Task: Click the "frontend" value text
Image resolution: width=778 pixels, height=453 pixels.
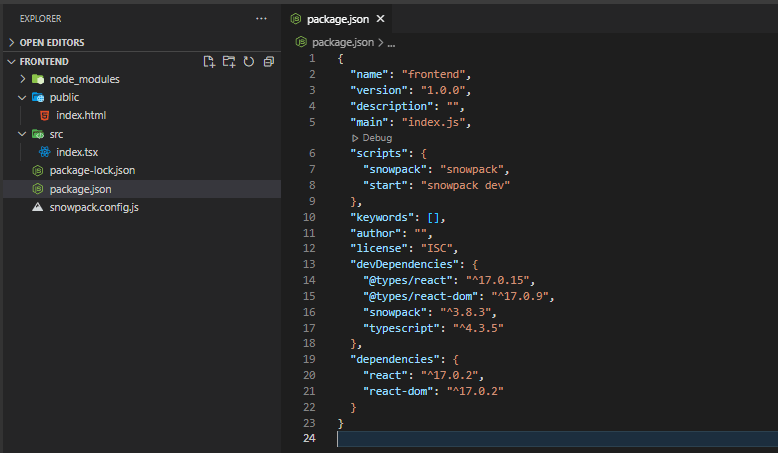Action: tap(433, 74)
